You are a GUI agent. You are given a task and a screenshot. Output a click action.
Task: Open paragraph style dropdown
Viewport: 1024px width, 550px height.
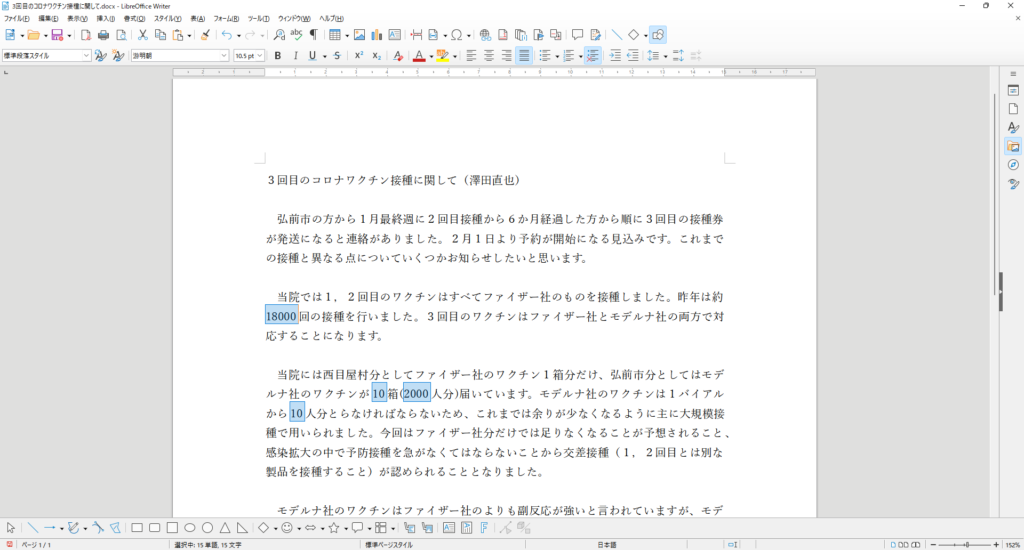click(86, 56)
